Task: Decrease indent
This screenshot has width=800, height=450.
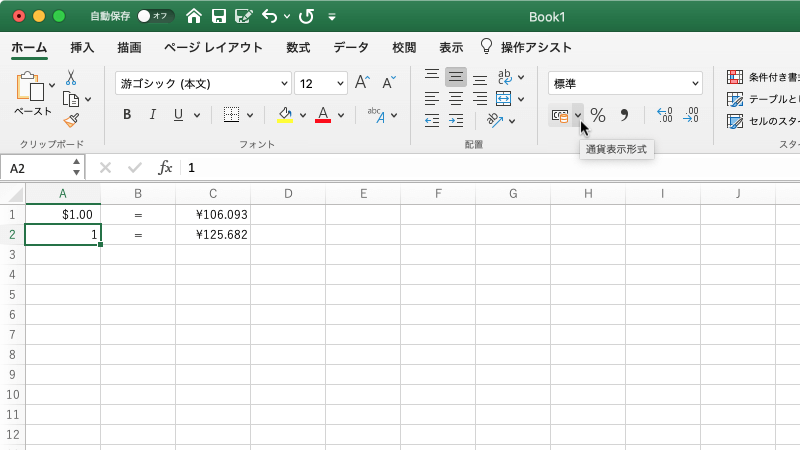Action: tap(432, 121)
